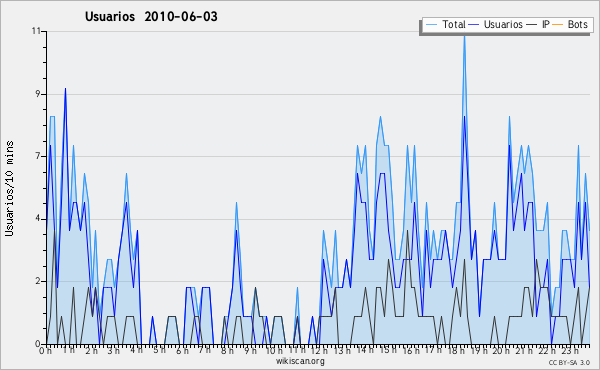Click the y-axis value 7

click(38, 156)
